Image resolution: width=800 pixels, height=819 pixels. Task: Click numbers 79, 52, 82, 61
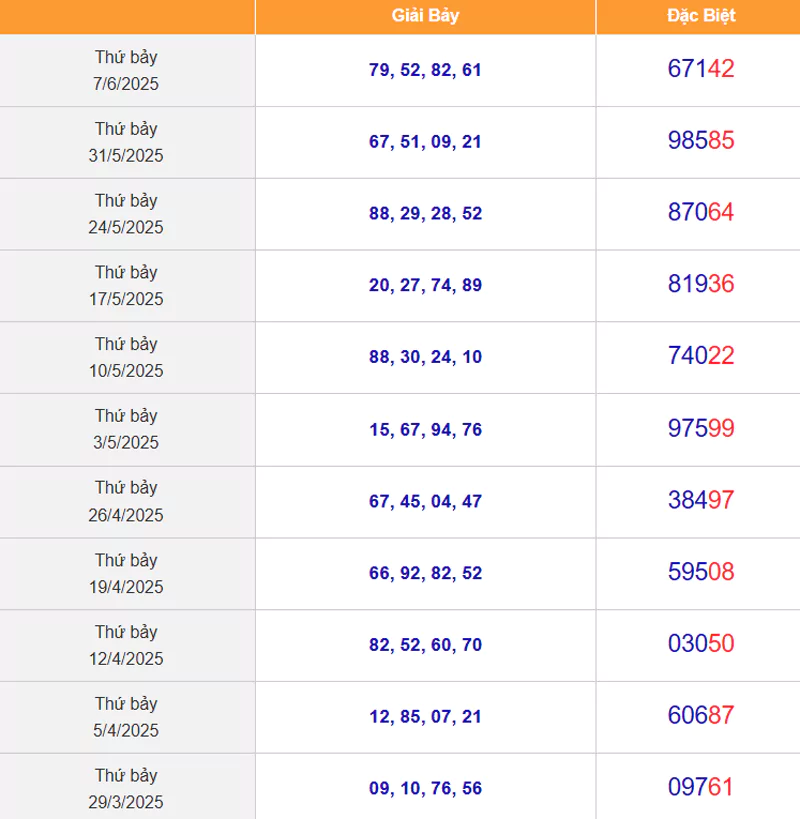[425, 70]
